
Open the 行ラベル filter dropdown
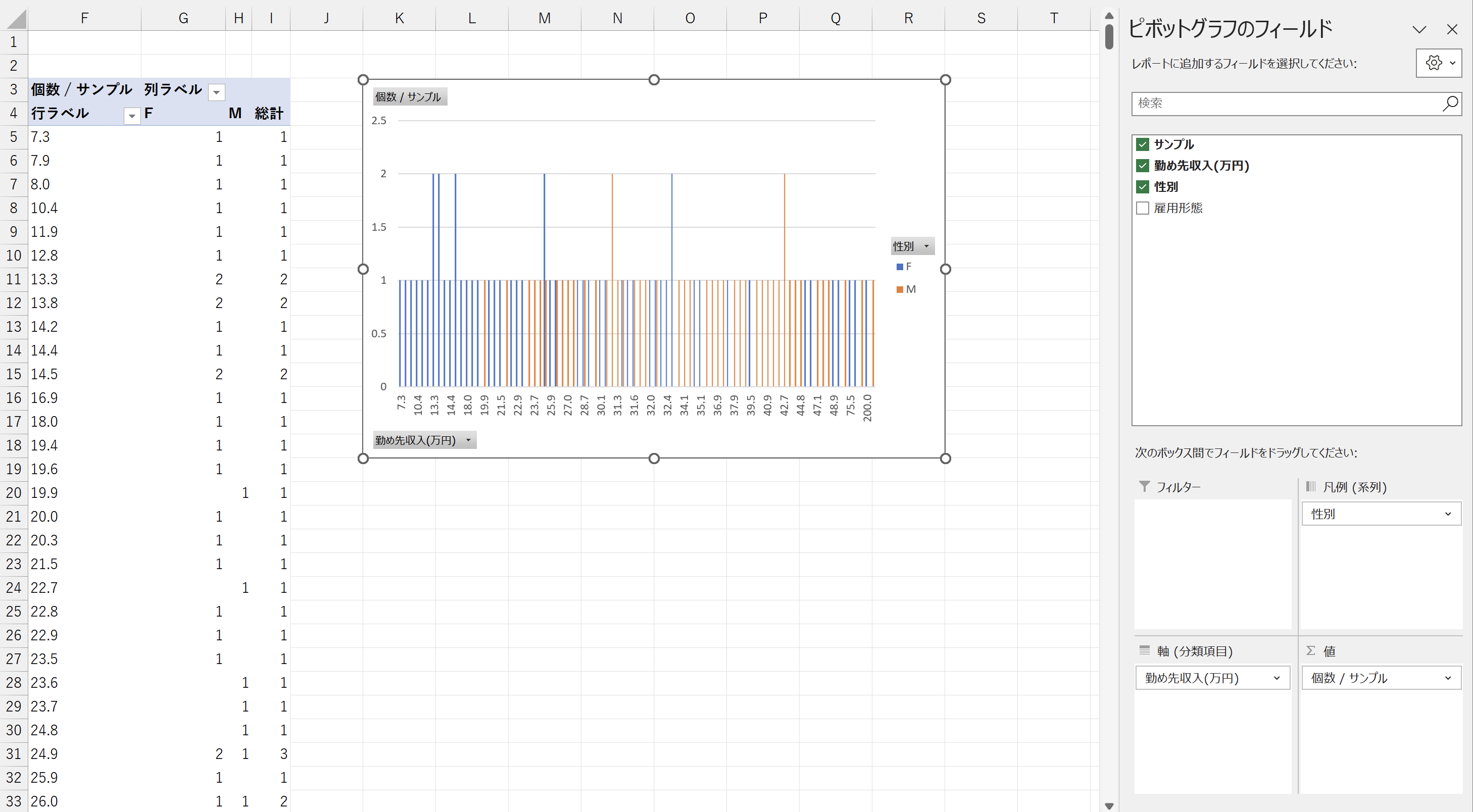tap(131, 116)
